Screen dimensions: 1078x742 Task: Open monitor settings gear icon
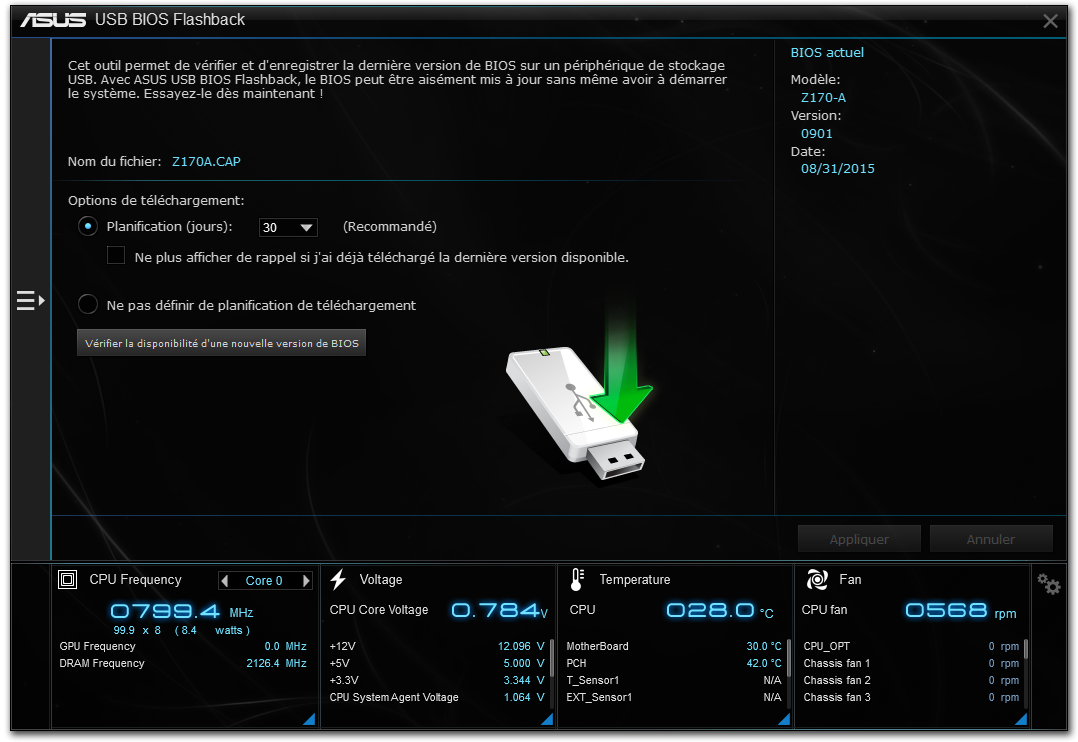coord(1048,584)
